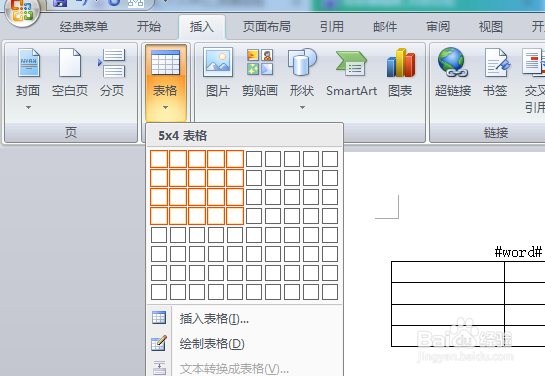The width and height of the screenshot is (545, 376).
Task: Click the top-left table grid cell
Action: click(159, 159)
